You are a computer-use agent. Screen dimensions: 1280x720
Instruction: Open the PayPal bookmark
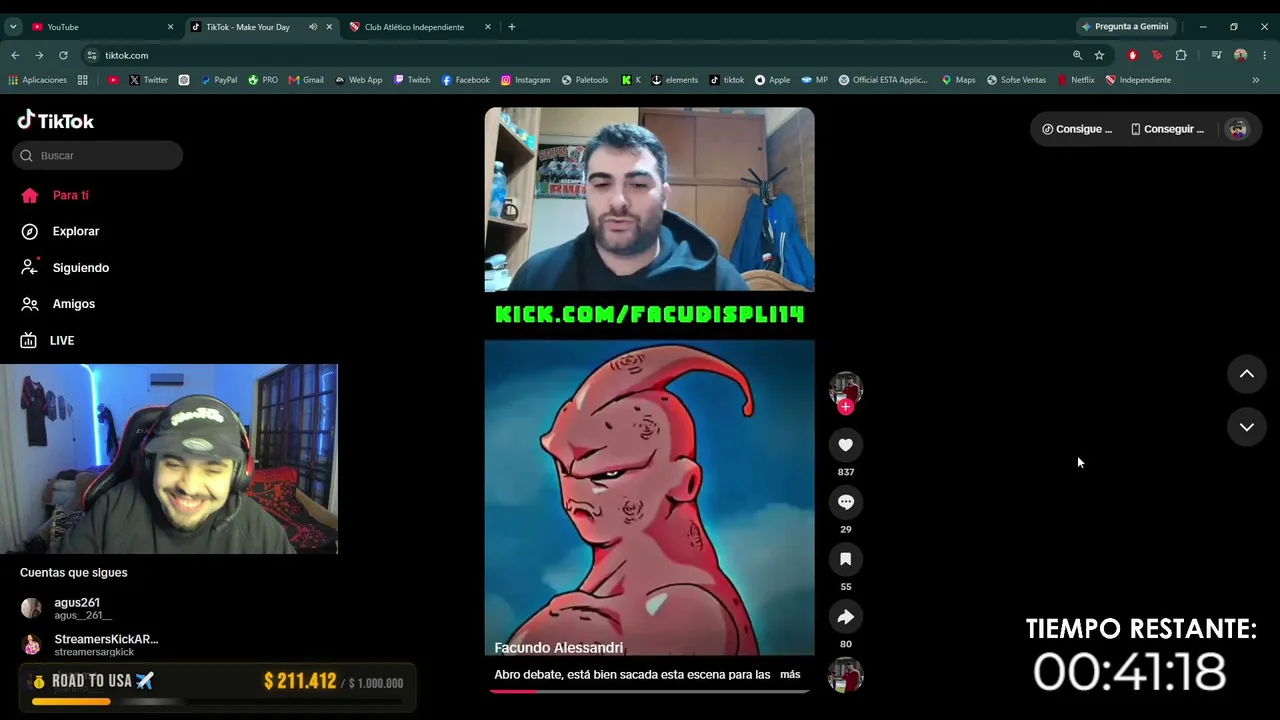pos(218,80)
